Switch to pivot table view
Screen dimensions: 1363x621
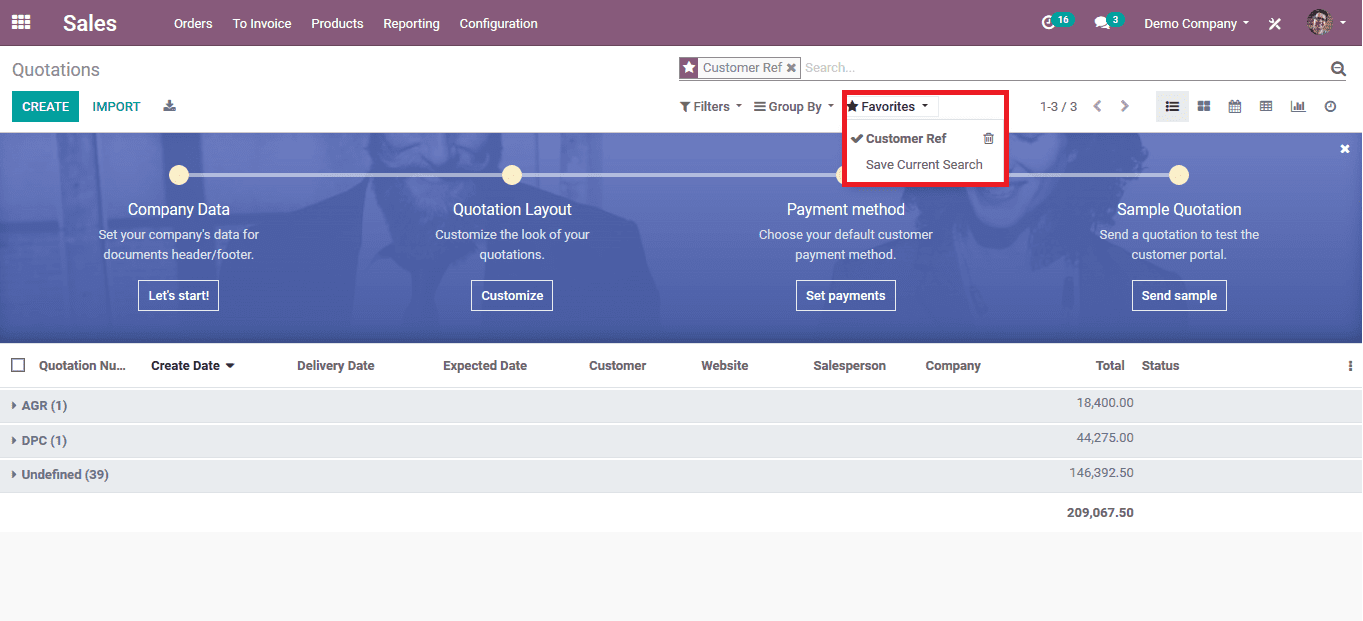pos(1266,106)
